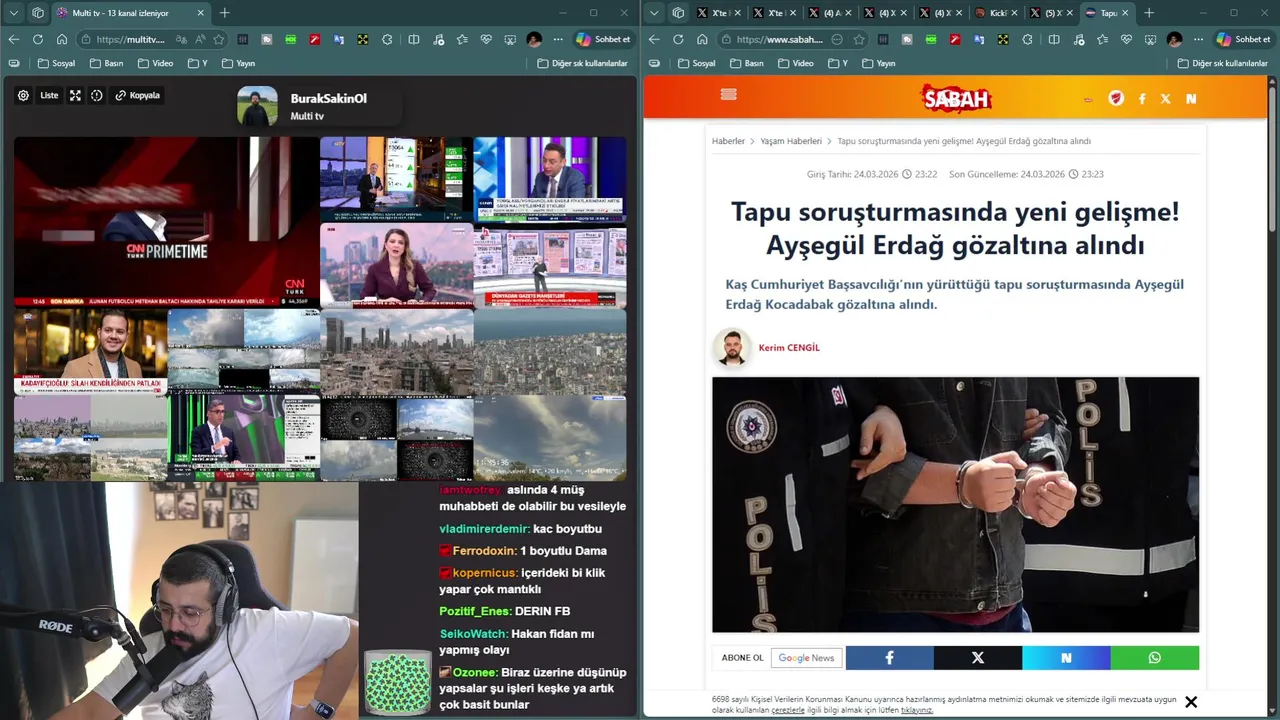1280x720 pixels.
Task: Click the Liste button in Multi tv
Action: (49, 96)
